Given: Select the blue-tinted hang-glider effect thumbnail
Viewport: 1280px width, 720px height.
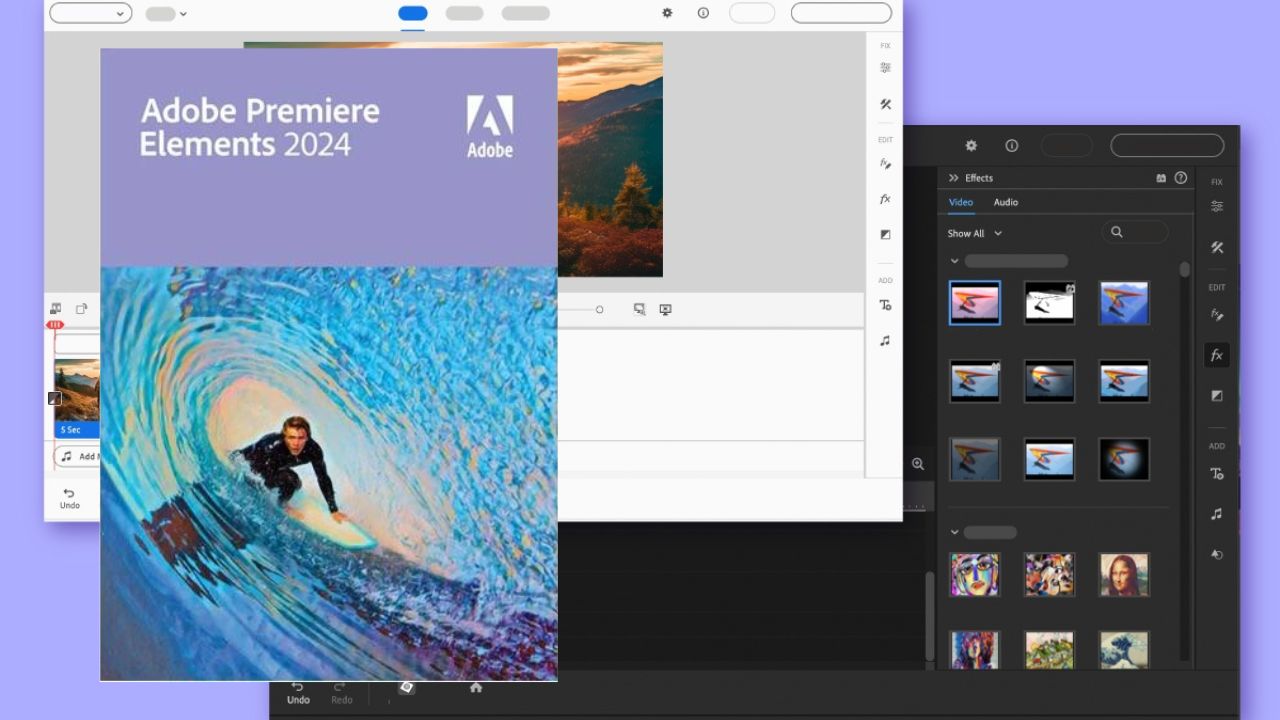Looking at the screenshot, I should point(1124,302).
